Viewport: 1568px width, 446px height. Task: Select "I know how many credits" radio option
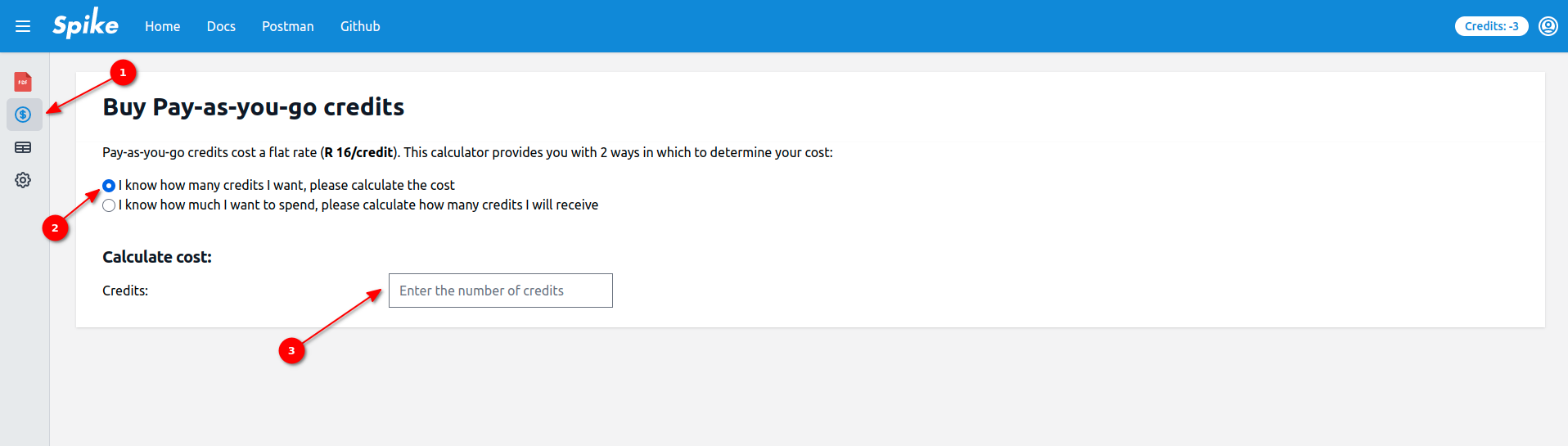[x=109, y=186]
